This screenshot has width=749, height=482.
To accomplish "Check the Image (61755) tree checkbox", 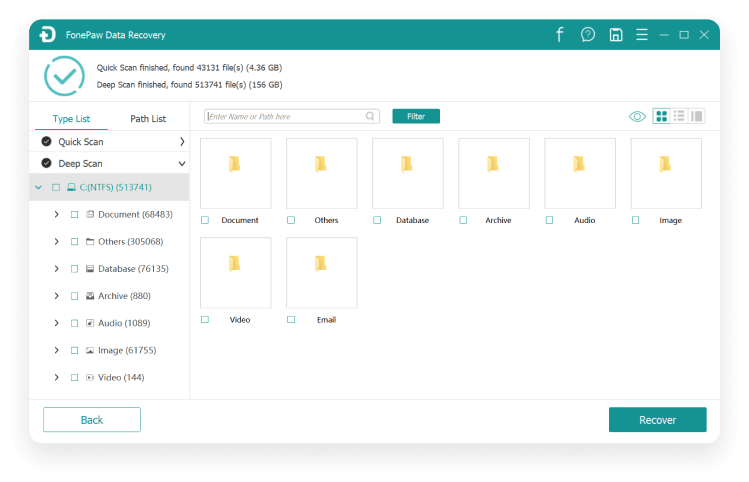I will tap(75, 350).
